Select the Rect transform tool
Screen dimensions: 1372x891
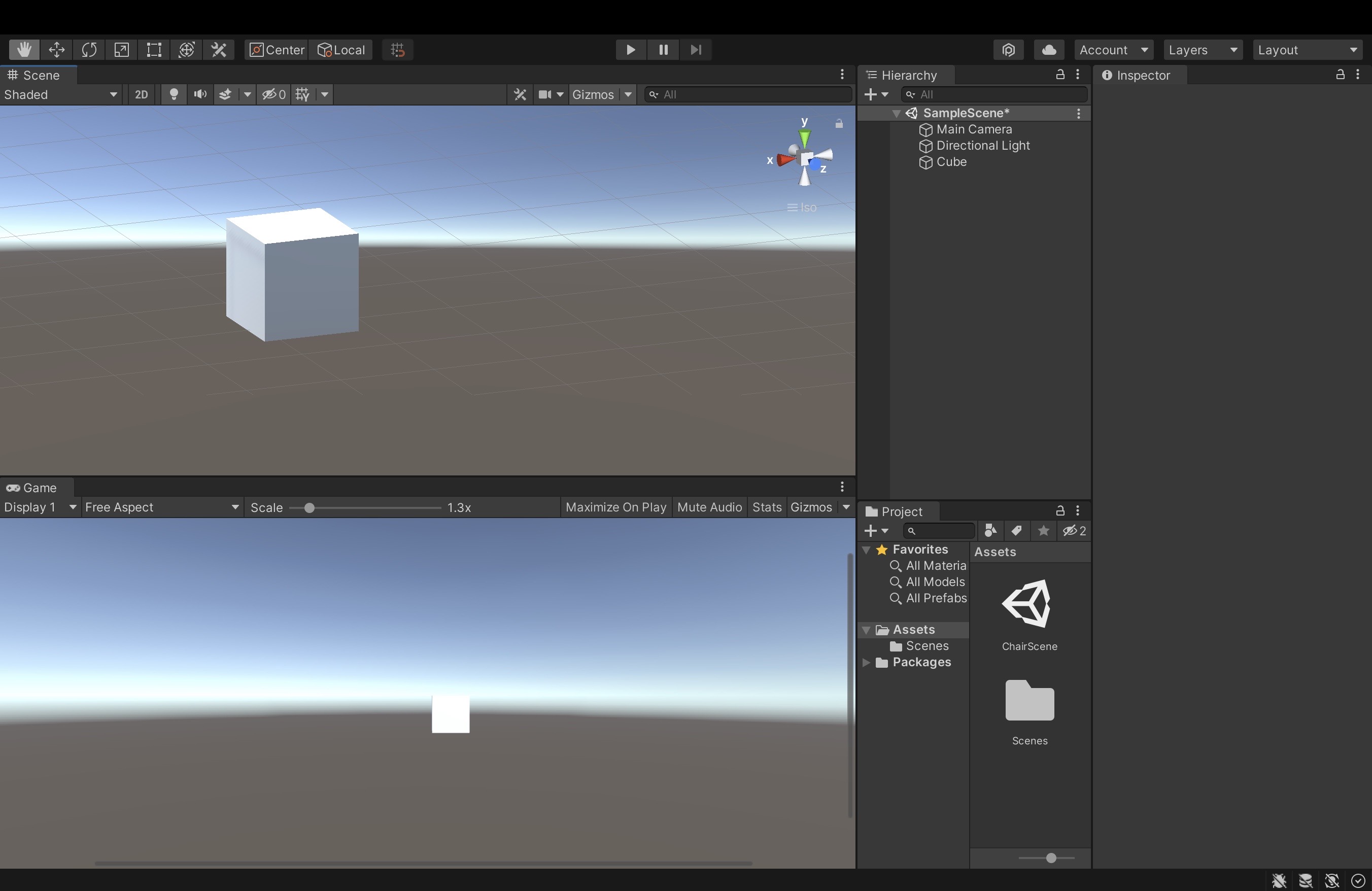(154, 50)
